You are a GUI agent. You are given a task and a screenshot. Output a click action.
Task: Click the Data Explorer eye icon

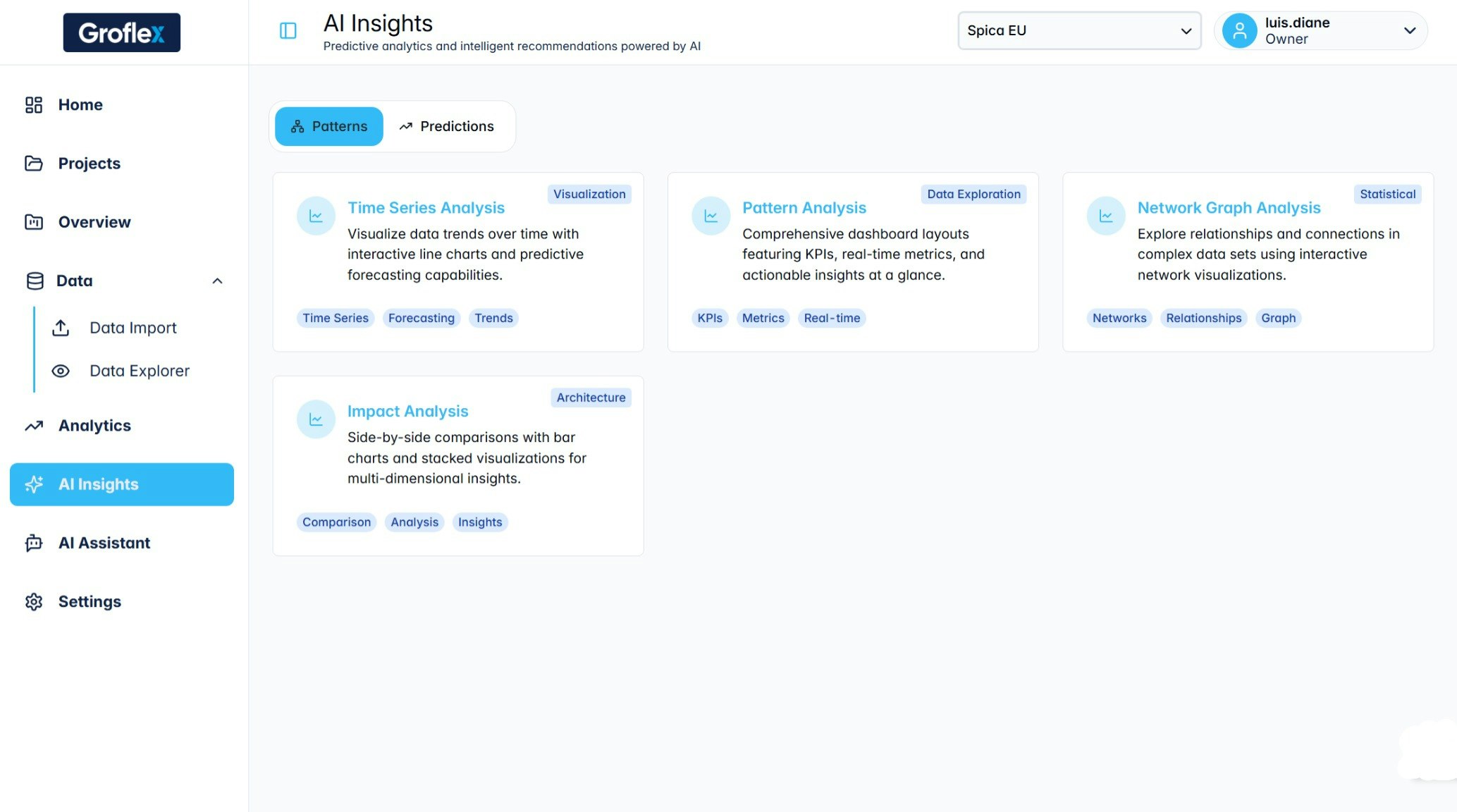tap(61, 370)
